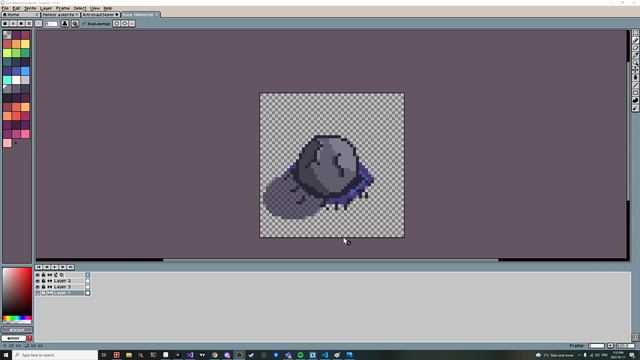Click the foreground color button
The height and width of the screenshot is (360, 640).
pyautogui.click(x=17, y=330)
